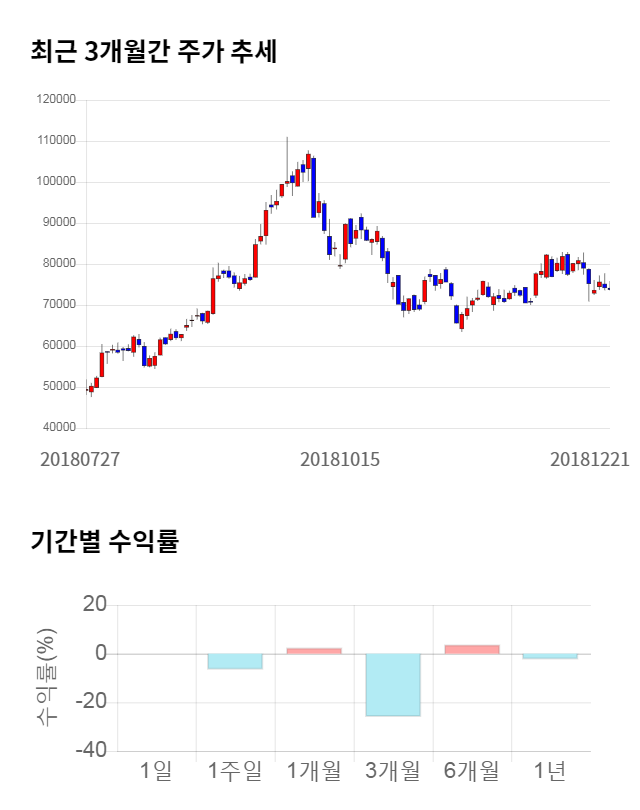Image resolution: width=640 pixels, height=810 pixels.
Task: Select the '1일' period label
Action: (x=156, y=771)
